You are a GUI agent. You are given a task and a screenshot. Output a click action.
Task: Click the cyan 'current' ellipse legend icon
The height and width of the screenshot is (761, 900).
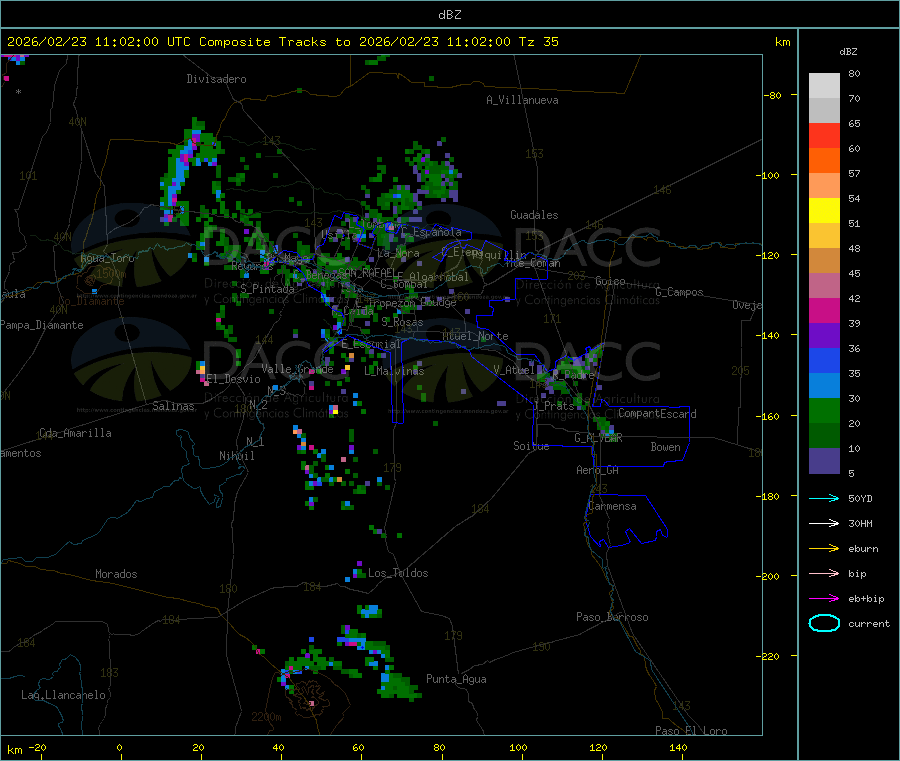click(824, 623)
